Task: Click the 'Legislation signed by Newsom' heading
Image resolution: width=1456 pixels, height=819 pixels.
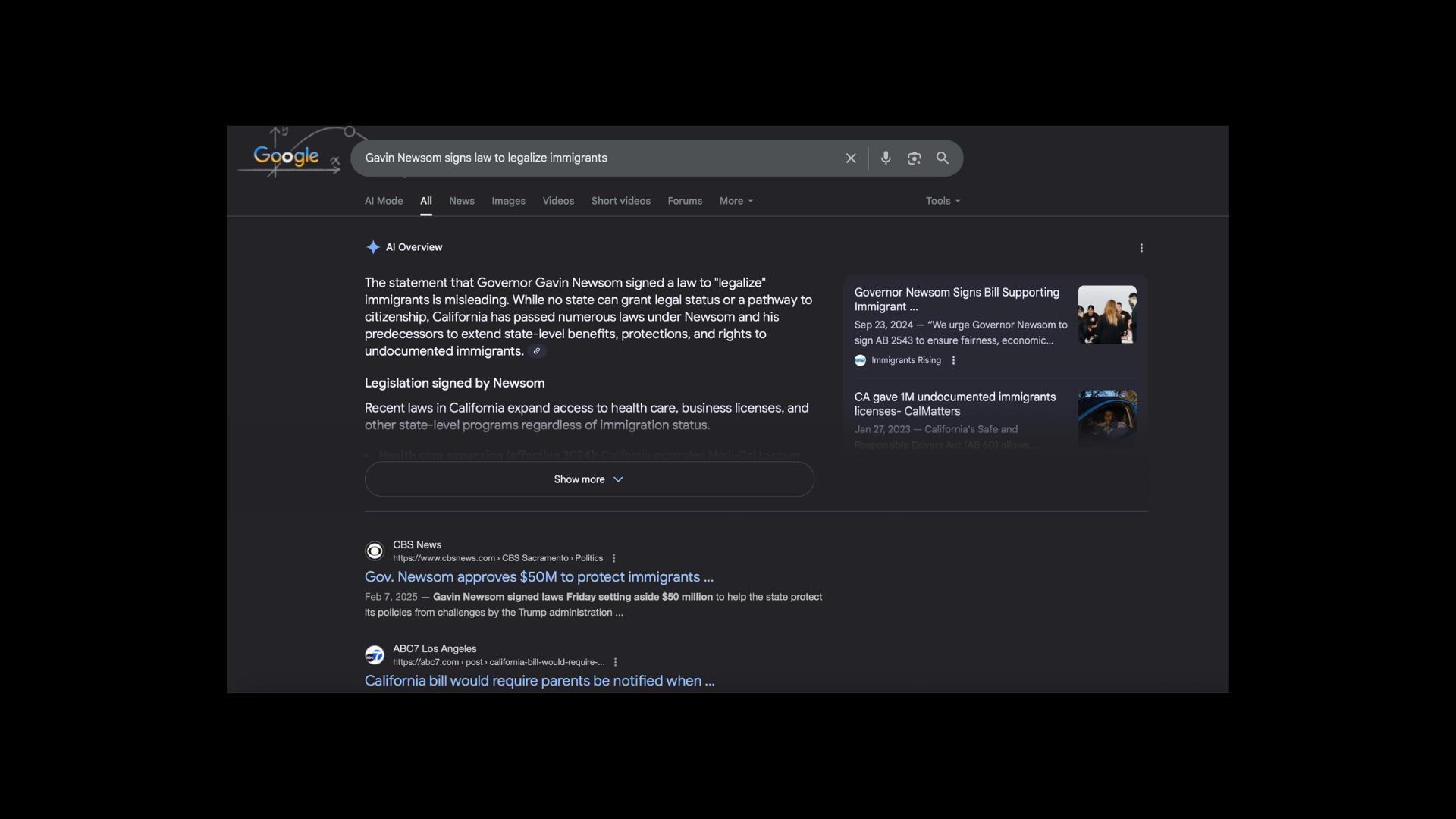Action: pos(454,384)
